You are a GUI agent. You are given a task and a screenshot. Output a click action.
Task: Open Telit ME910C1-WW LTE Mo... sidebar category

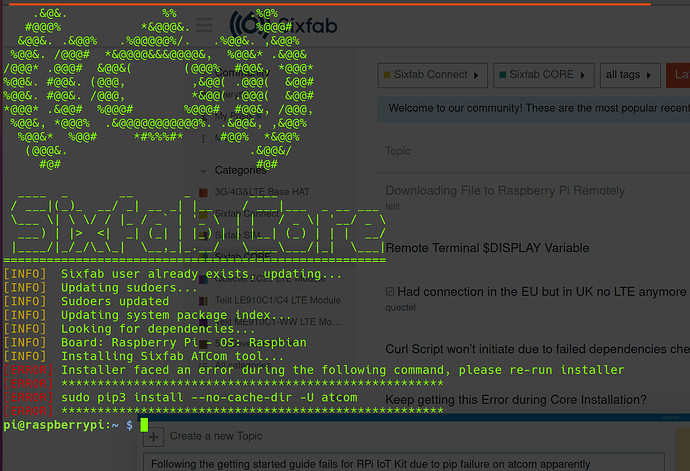click(x=278, y=322)
